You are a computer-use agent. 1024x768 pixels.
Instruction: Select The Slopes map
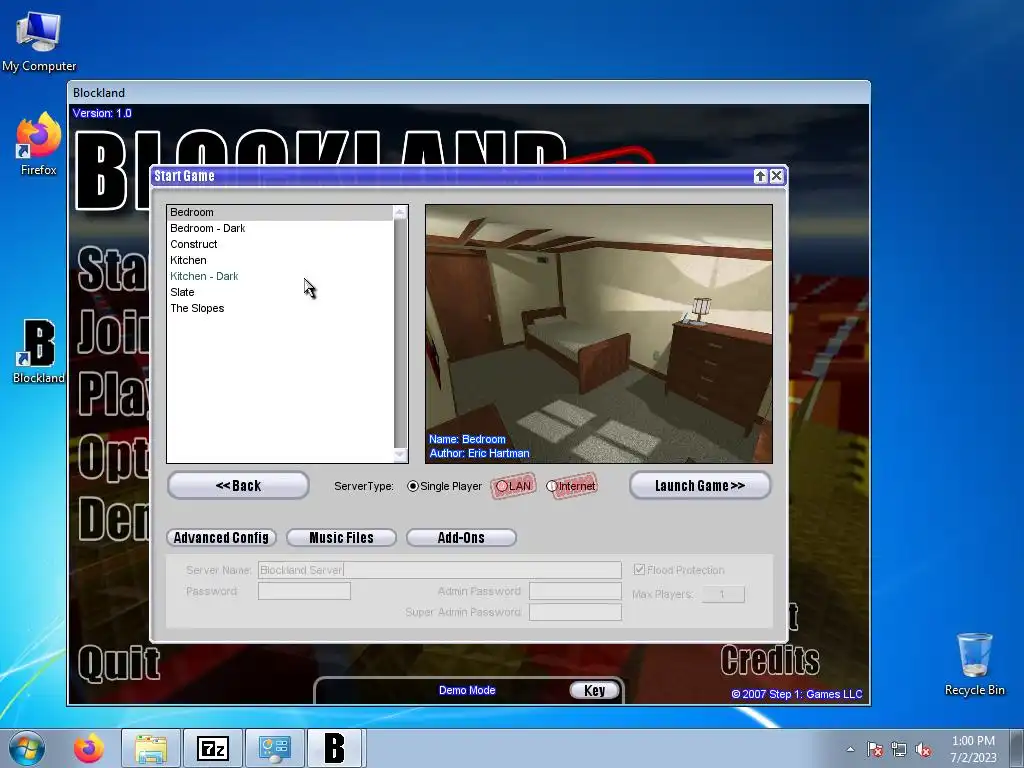pyautogui.click(x=280, y=308)
